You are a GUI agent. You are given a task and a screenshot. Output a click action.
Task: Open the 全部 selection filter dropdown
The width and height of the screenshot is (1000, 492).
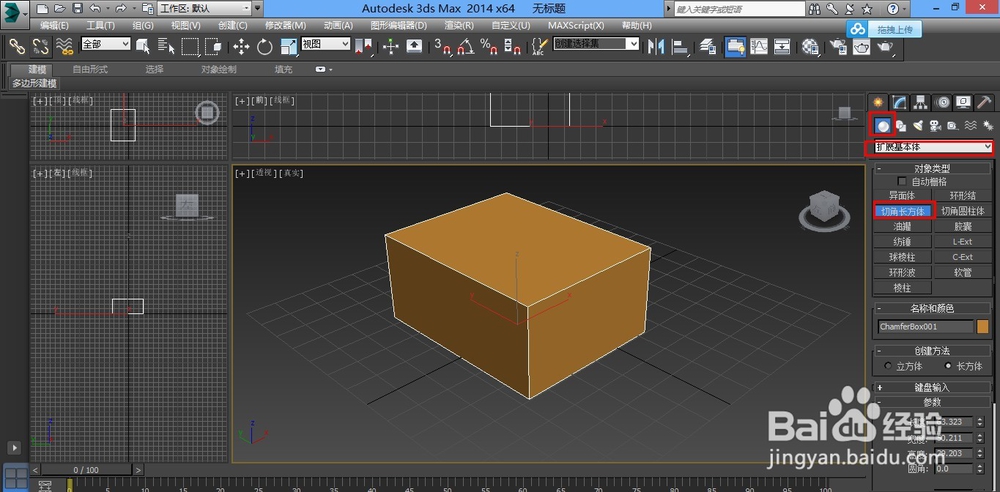(106, 43)
